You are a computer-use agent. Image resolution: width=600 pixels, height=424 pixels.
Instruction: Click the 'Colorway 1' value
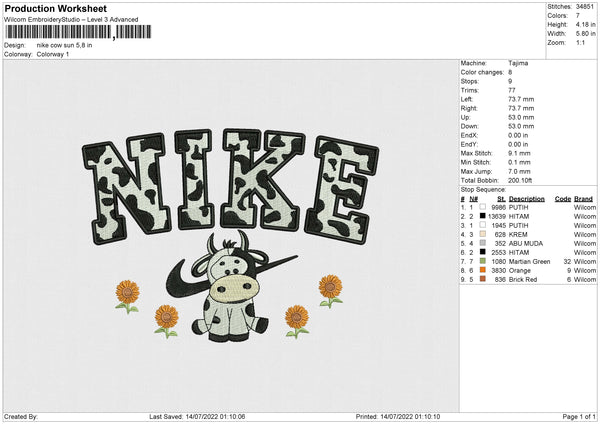53,54
